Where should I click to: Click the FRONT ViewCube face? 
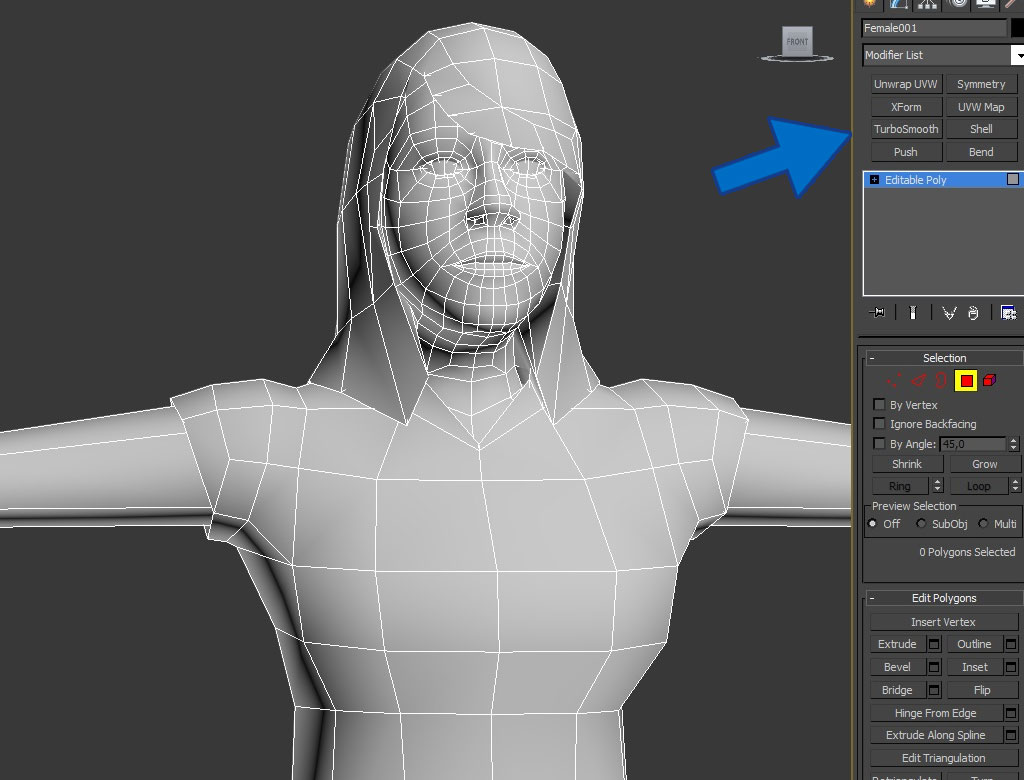click(x=797, y=42)
